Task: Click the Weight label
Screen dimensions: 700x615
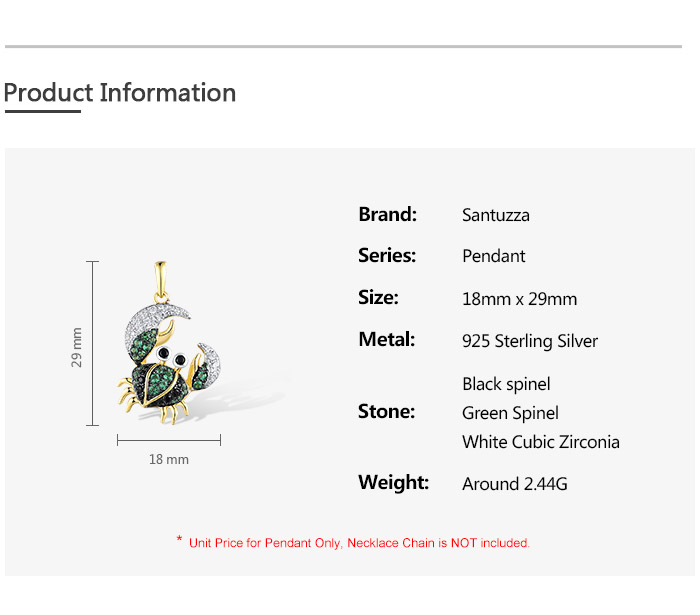Action: tap(393, 482)
